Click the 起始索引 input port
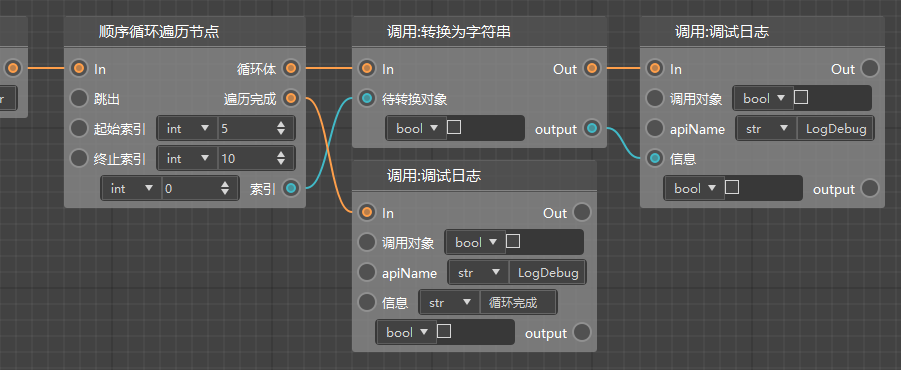Image resolution: width=901 pixels, height=370 pixels. 79,129
